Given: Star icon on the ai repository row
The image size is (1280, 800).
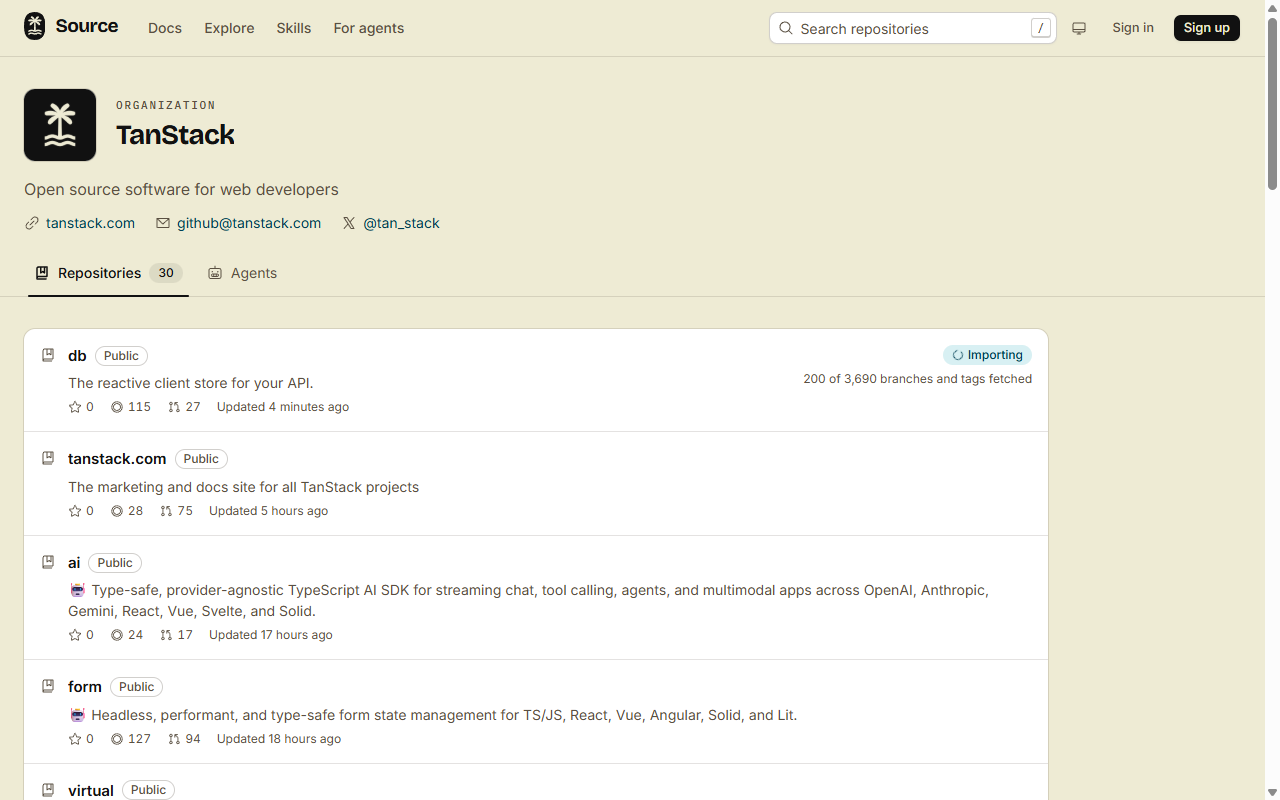Looking at the screenshot, I should click(75, 635).
